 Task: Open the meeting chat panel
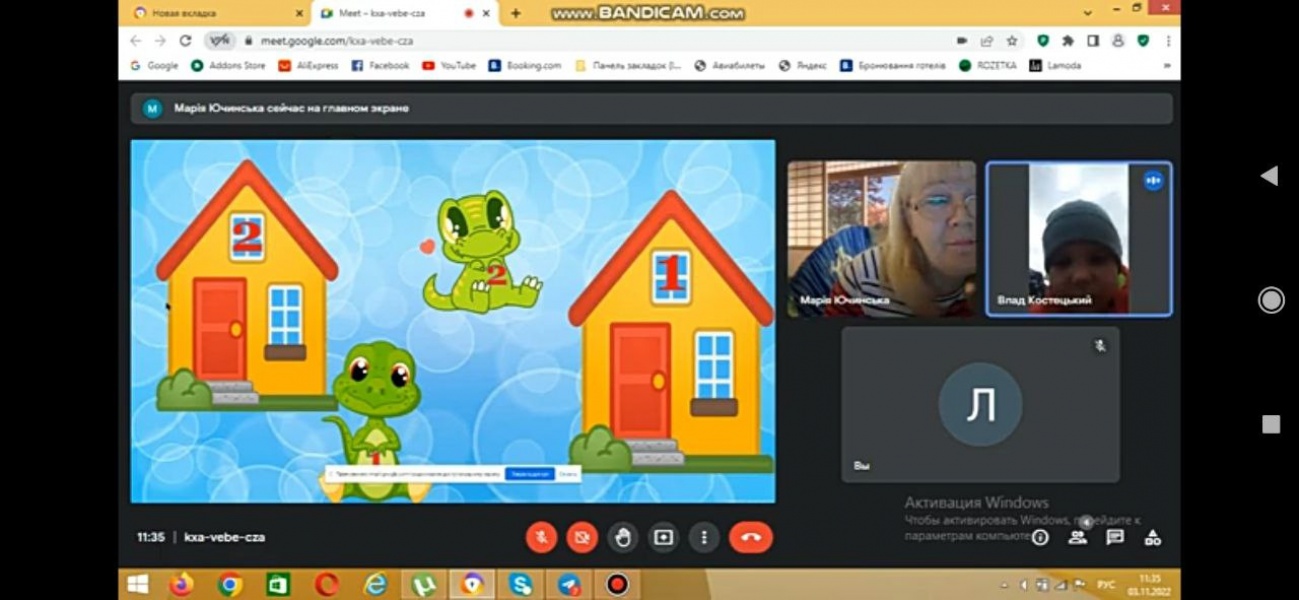(1114, 537)
